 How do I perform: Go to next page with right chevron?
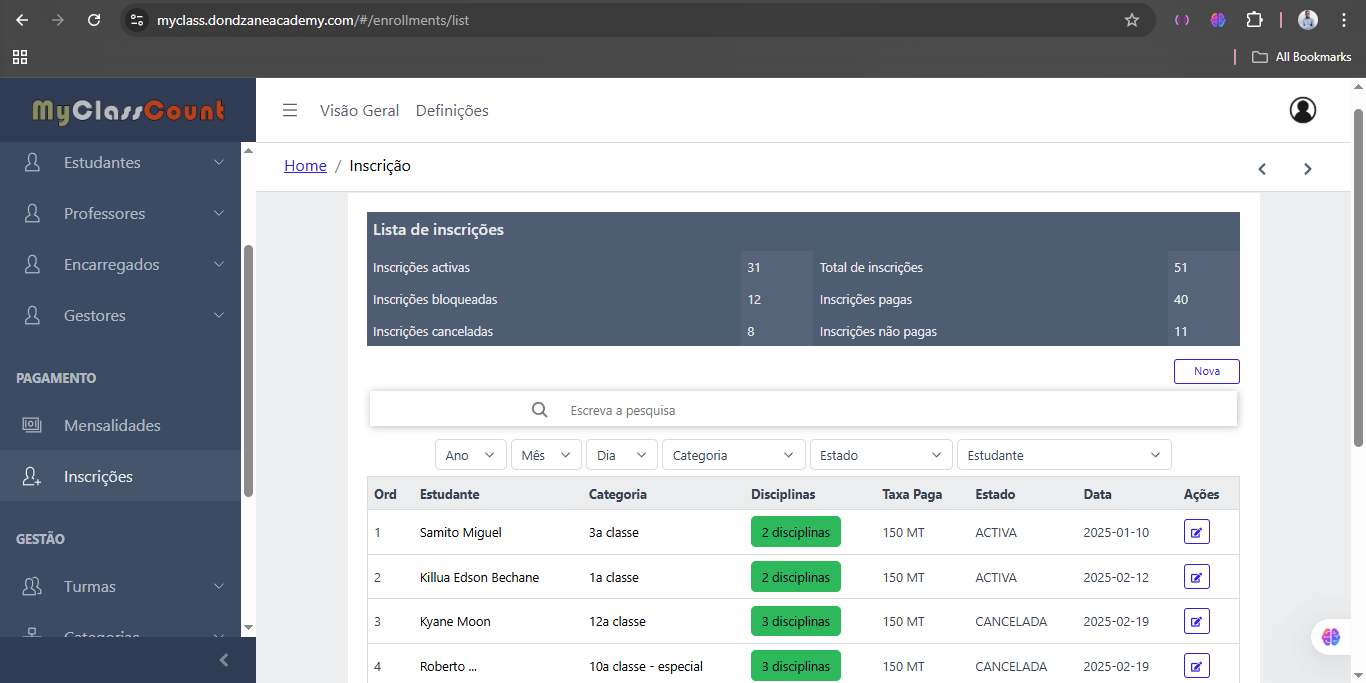coord(1307,169)
